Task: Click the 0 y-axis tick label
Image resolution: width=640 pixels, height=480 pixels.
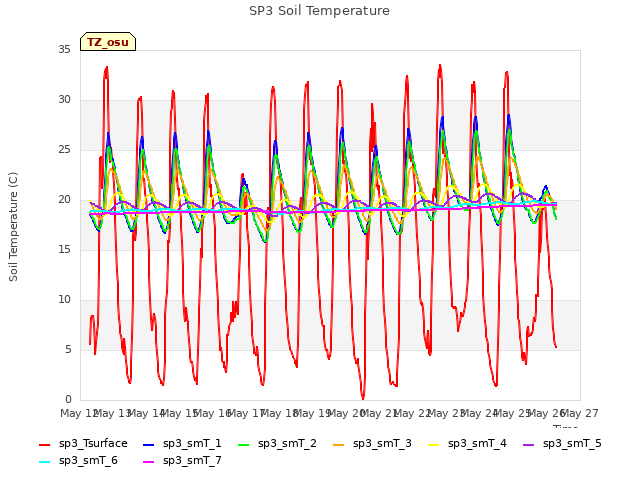Action: click(x=68, y=399)
